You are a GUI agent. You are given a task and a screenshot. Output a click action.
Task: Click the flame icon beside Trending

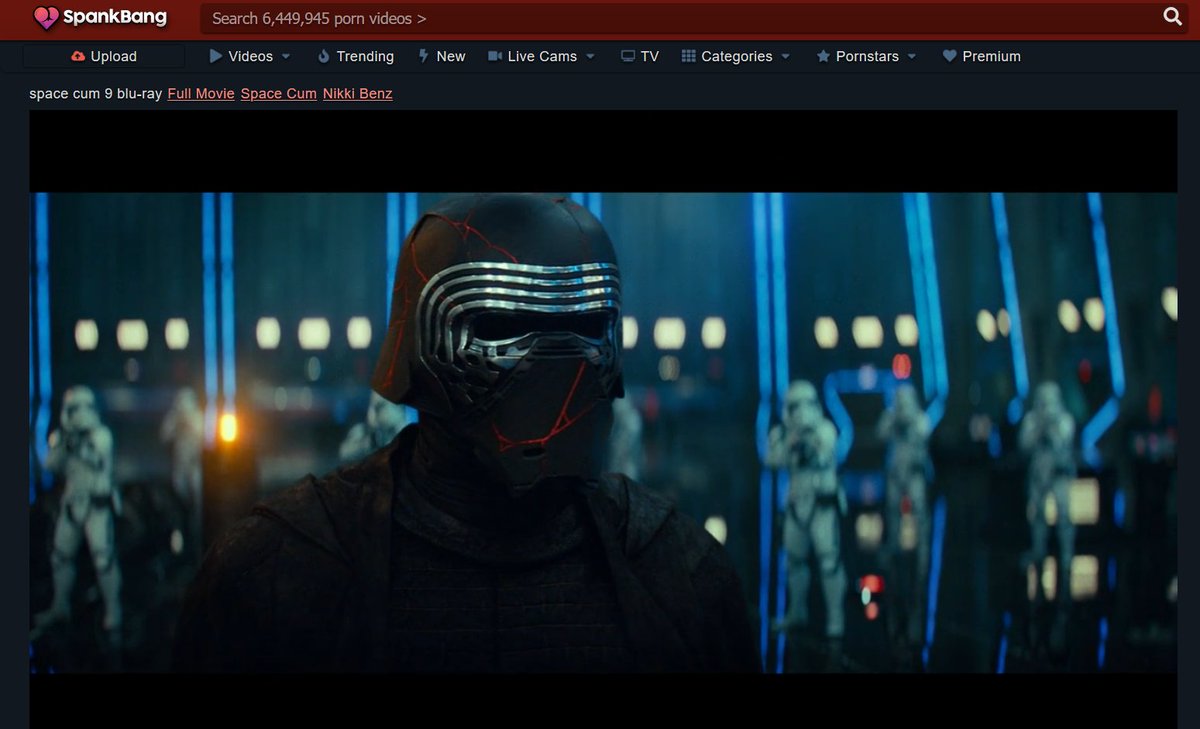[x=323, y=56]
